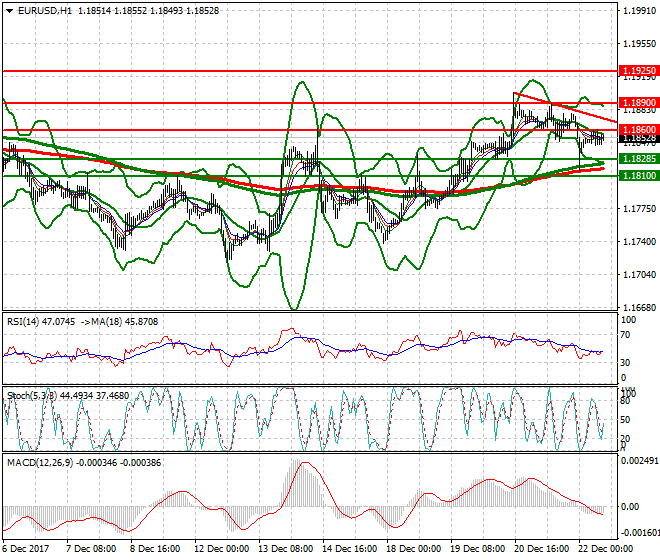Click the red 1.18900 price label
The image size is (660, 560).
[x=639, y=103]
